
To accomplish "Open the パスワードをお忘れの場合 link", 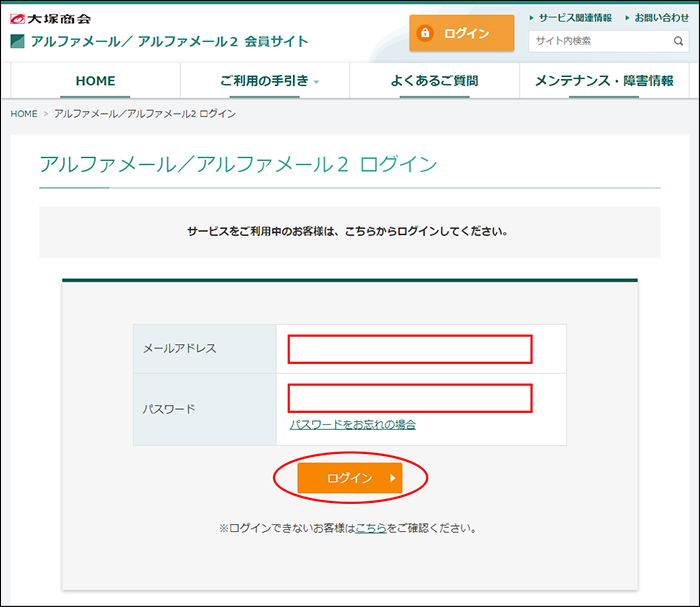I will [353, 424].
